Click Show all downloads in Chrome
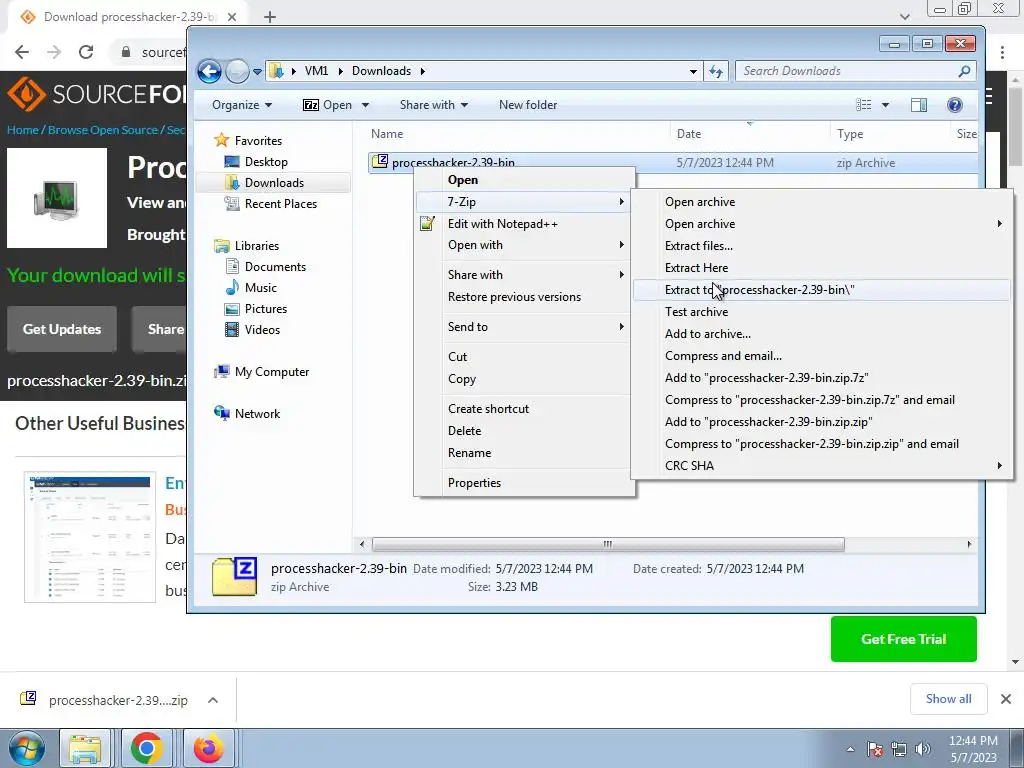Screen dimensions: 1024x768 coord(948,699)
